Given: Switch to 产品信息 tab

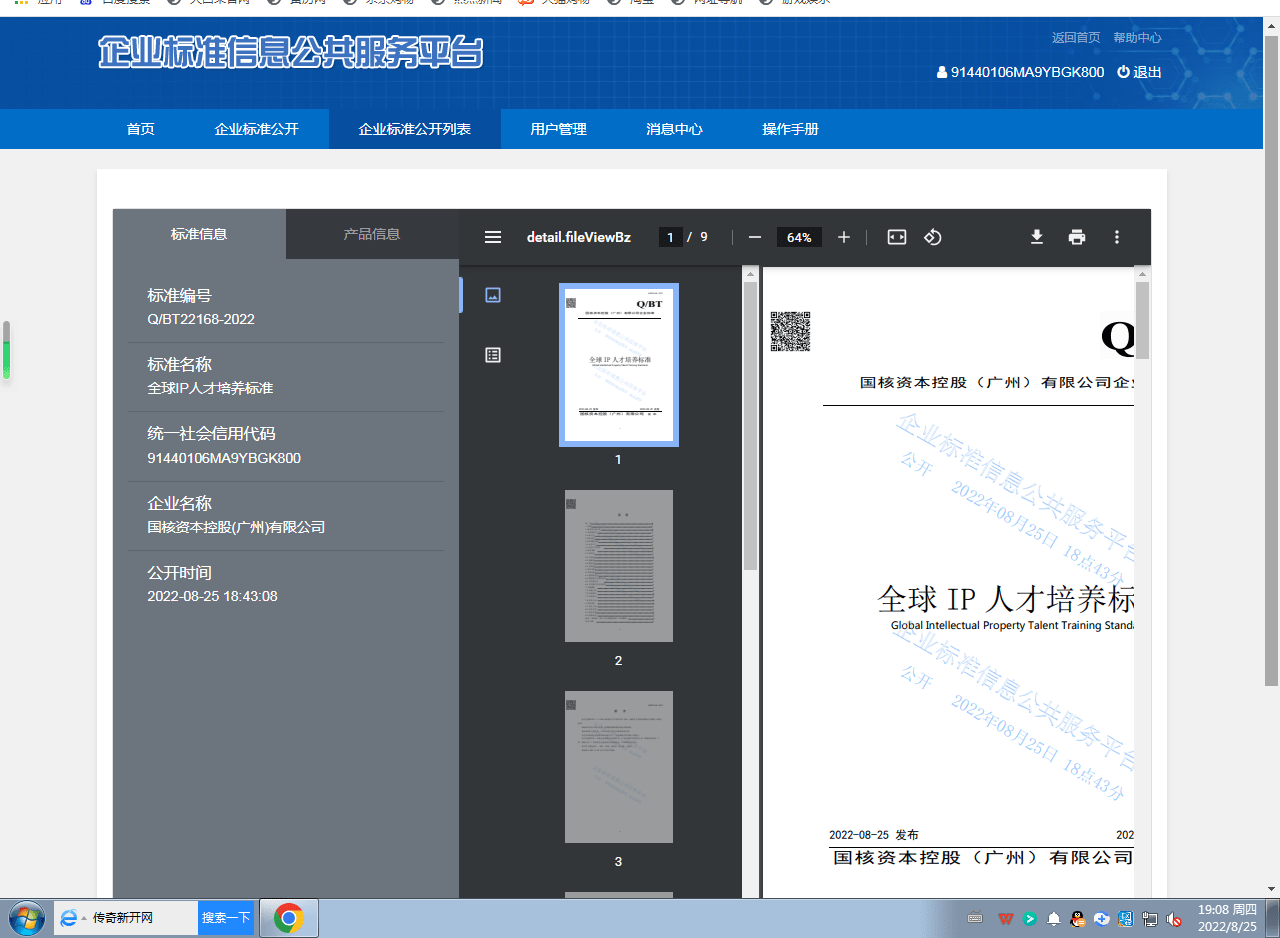Looking at the screenshot, I should click(372, 234).
